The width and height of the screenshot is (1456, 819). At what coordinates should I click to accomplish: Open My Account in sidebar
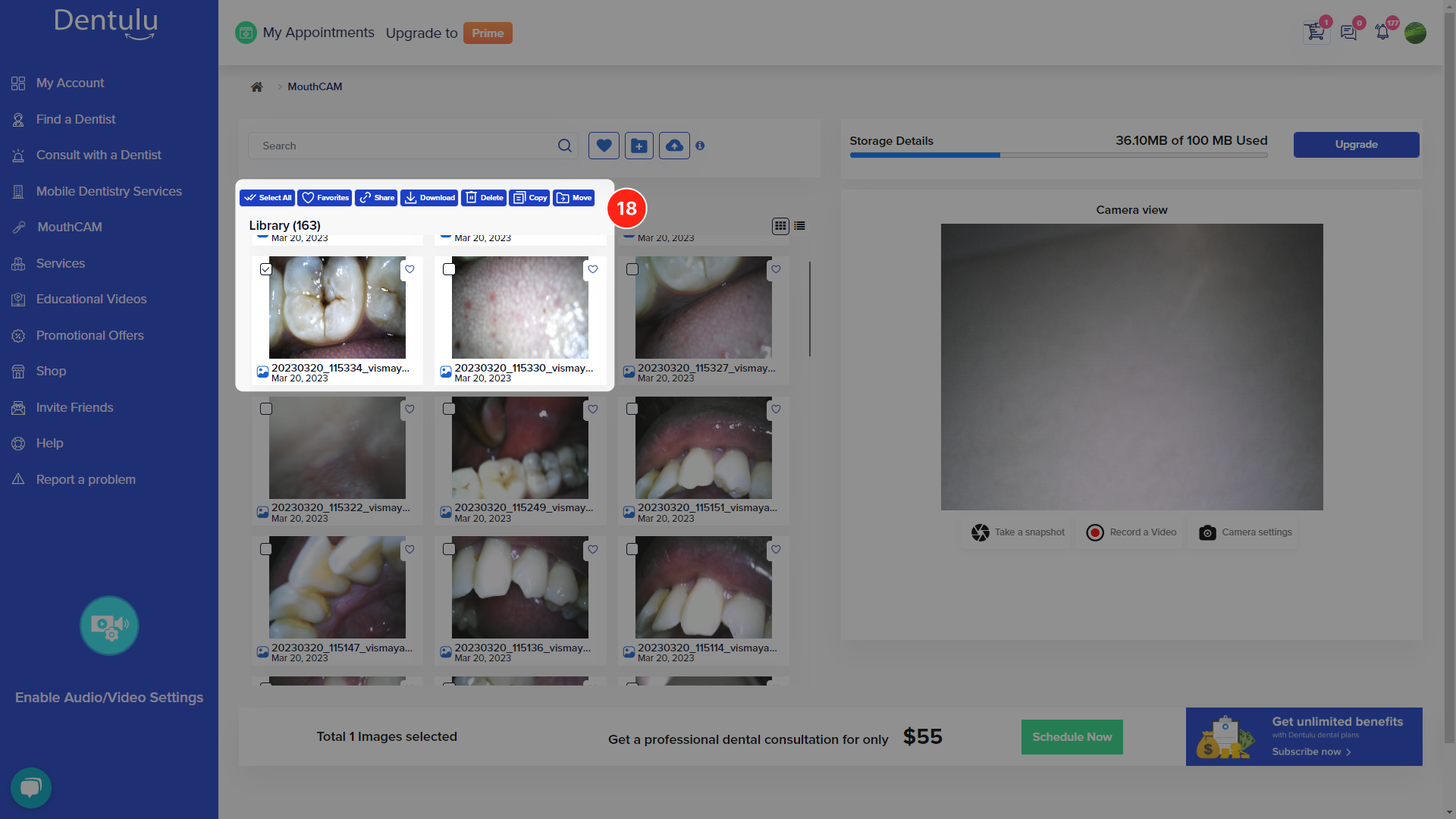[x=70, y=83]
